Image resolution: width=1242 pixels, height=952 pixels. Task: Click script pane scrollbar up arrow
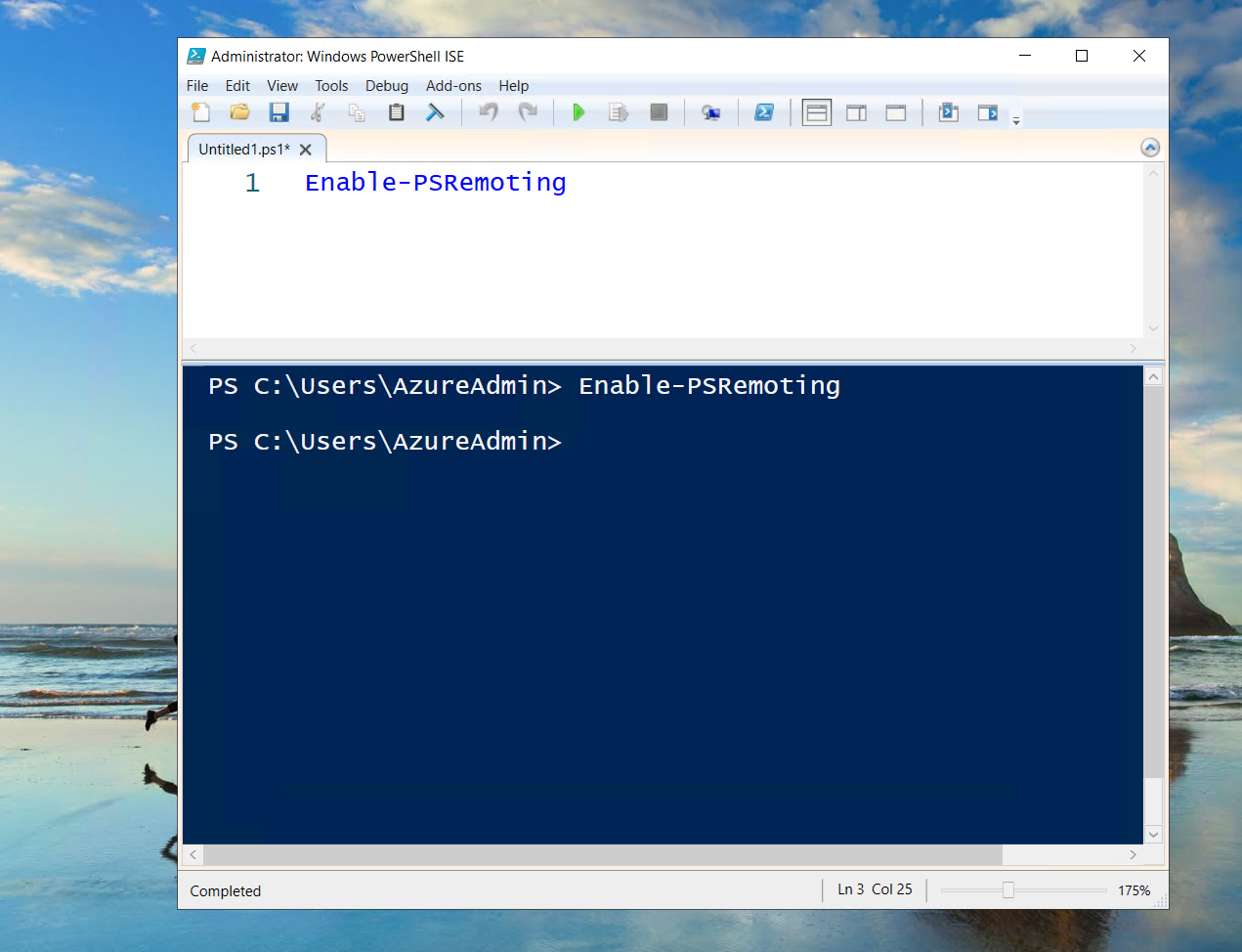pos(1154,174)
